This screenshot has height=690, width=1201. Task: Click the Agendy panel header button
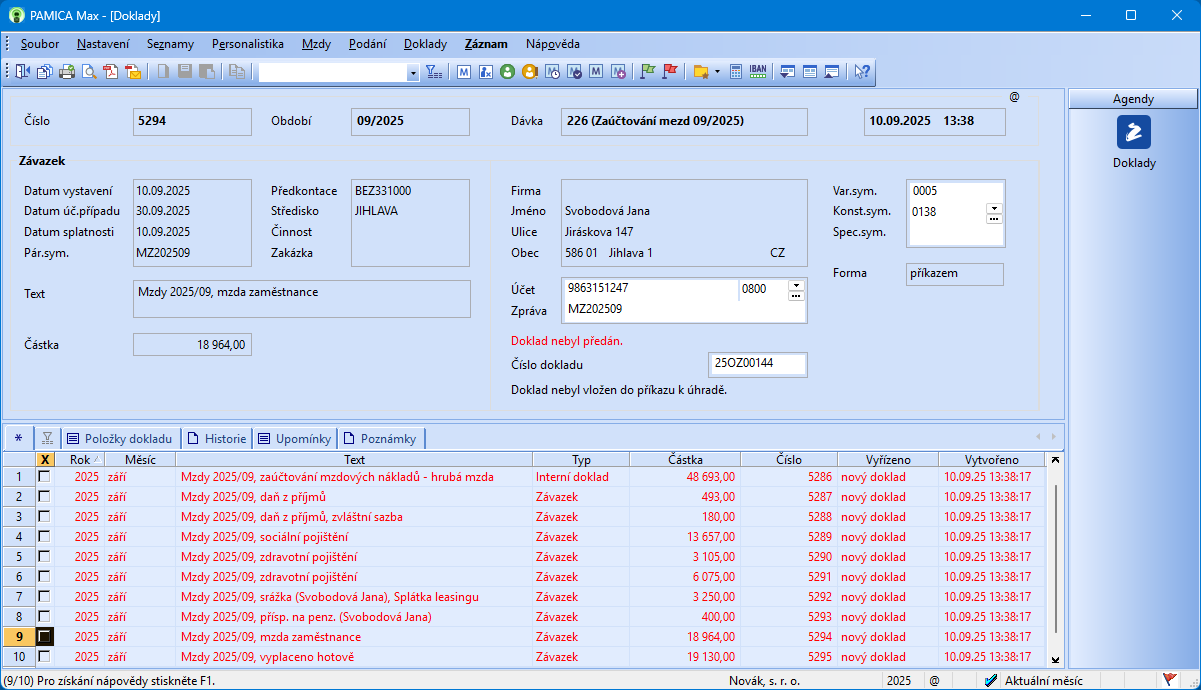point(1133,99)
